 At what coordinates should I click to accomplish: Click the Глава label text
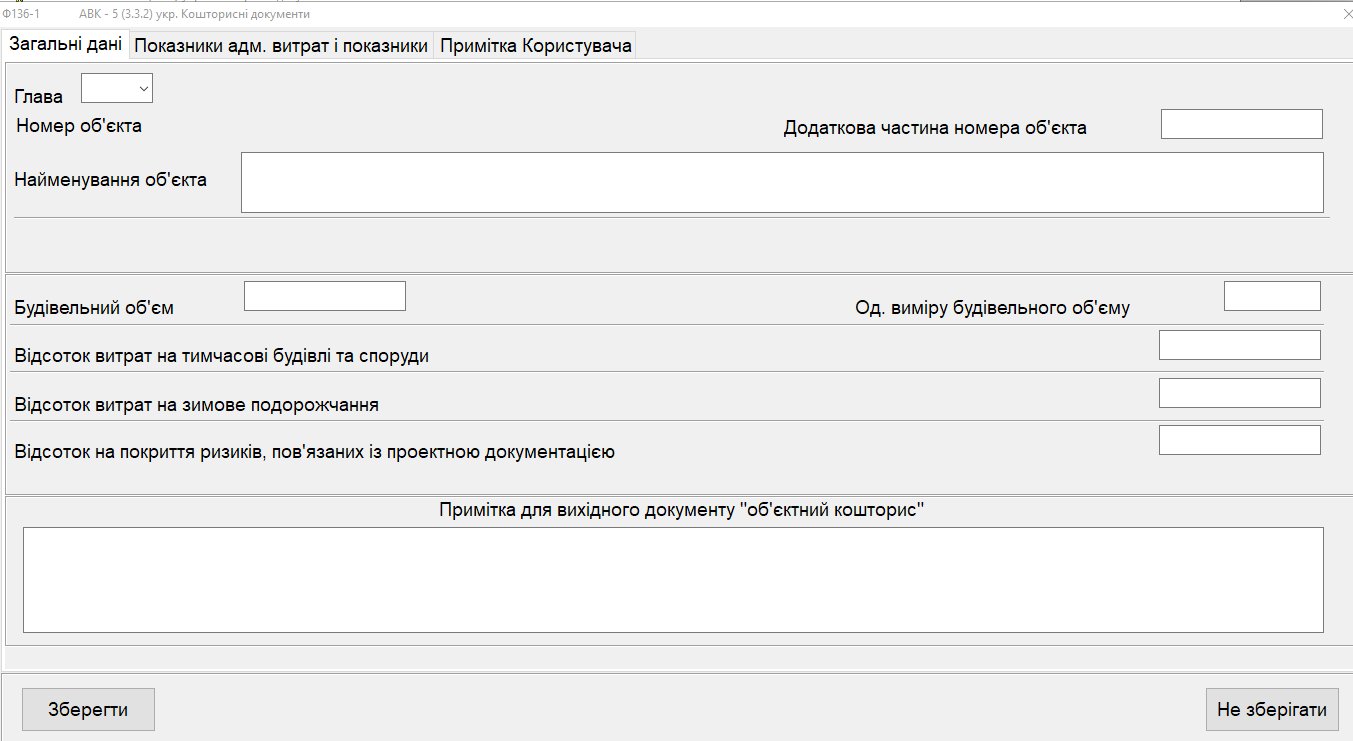pyautogui.click(x=38, y=97)
